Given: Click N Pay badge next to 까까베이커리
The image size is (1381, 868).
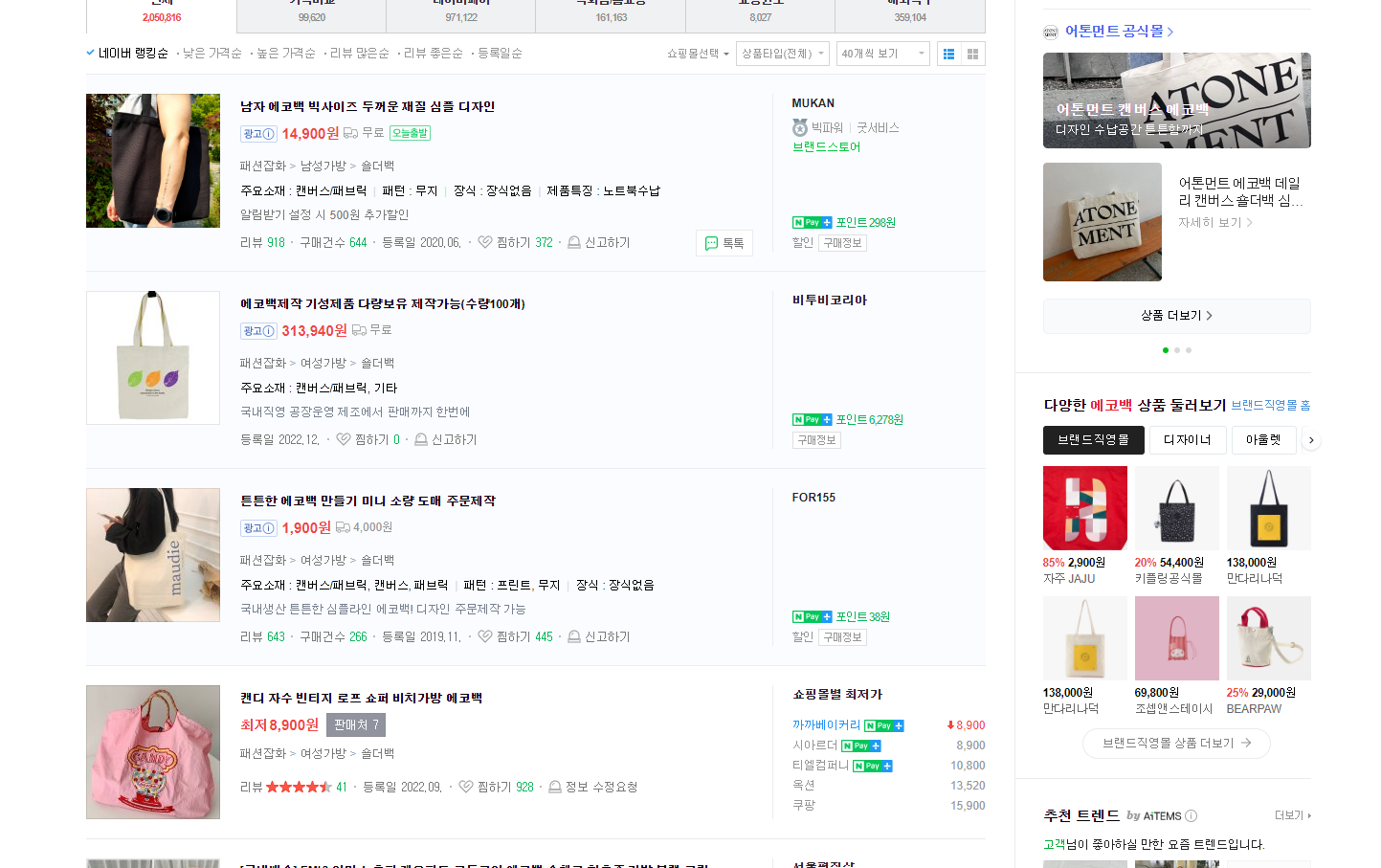Looking at the screenshot, I should pos(884,726).
